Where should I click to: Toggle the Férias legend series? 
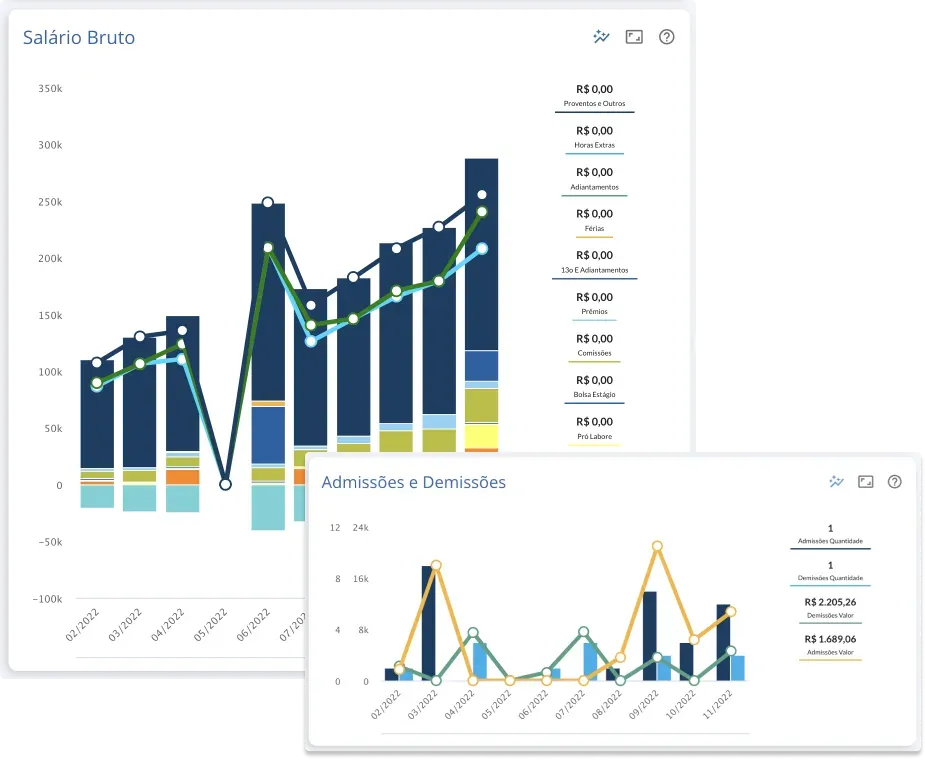point(595,222)
